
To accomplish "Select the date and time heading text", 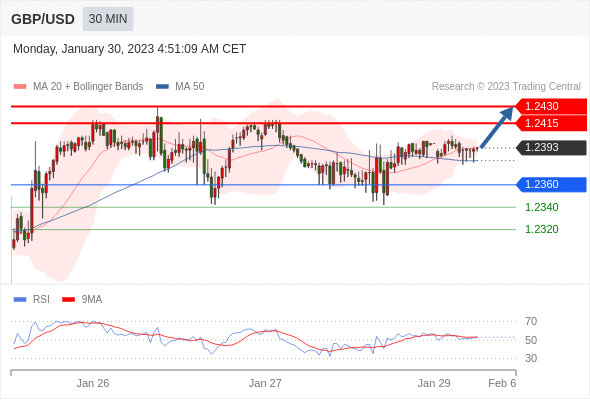I will 129,49.
